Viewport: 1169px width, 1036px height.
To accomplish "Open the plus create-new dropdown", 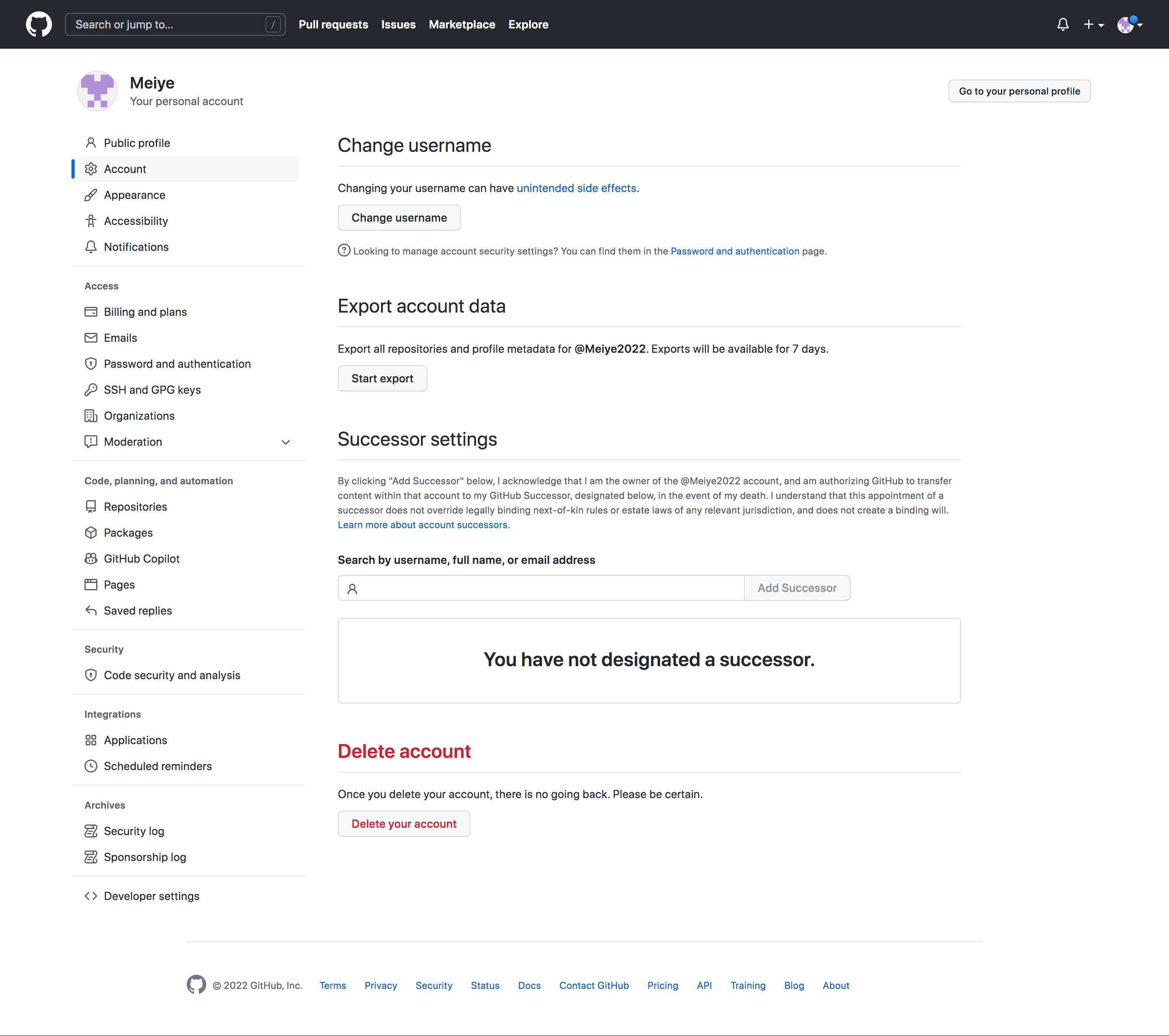I will (1094, 25).
